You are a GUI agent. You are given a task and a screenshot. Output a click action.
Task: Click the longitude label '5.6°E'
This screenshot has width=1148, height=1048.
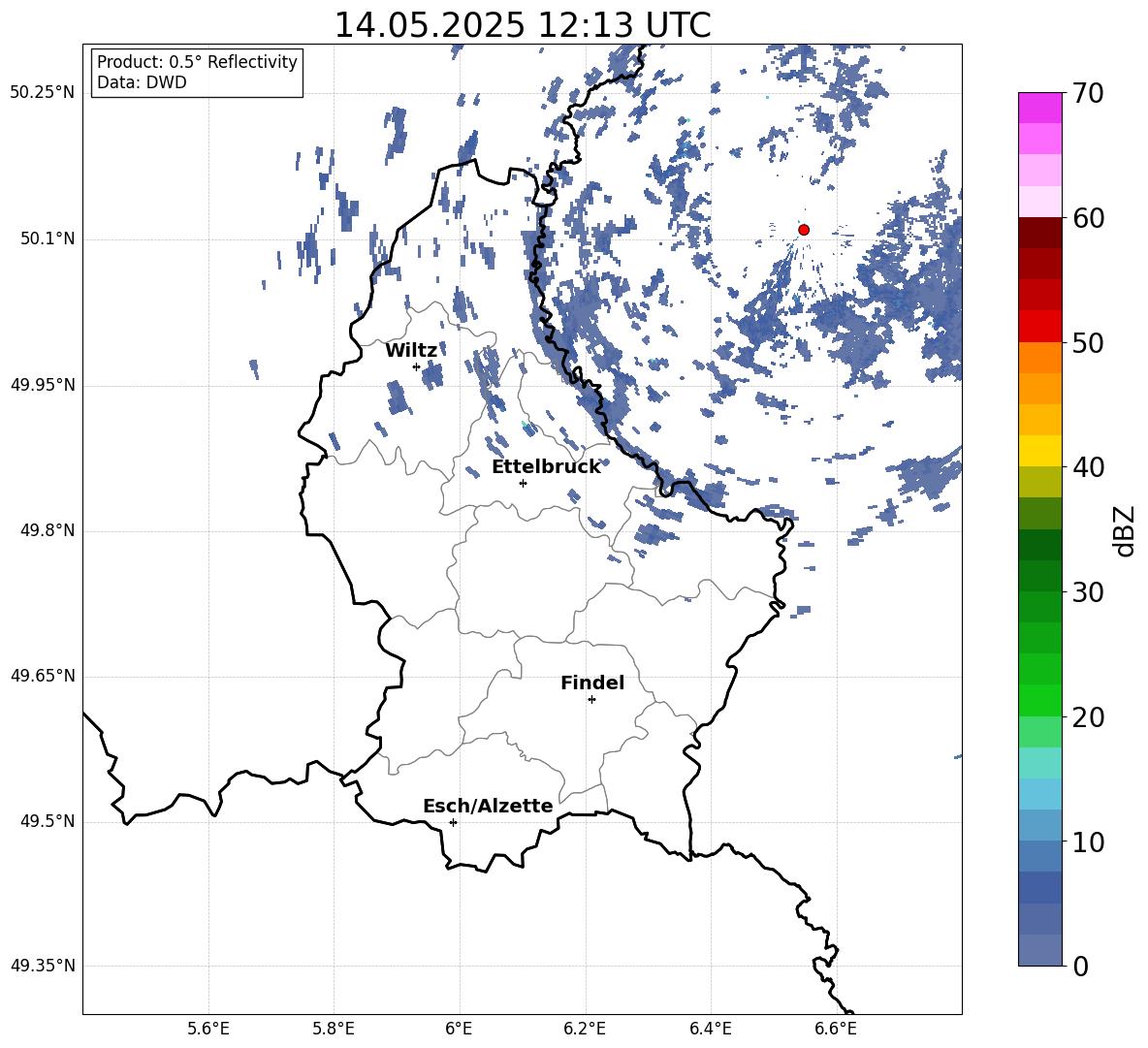tap(208, 1029)
